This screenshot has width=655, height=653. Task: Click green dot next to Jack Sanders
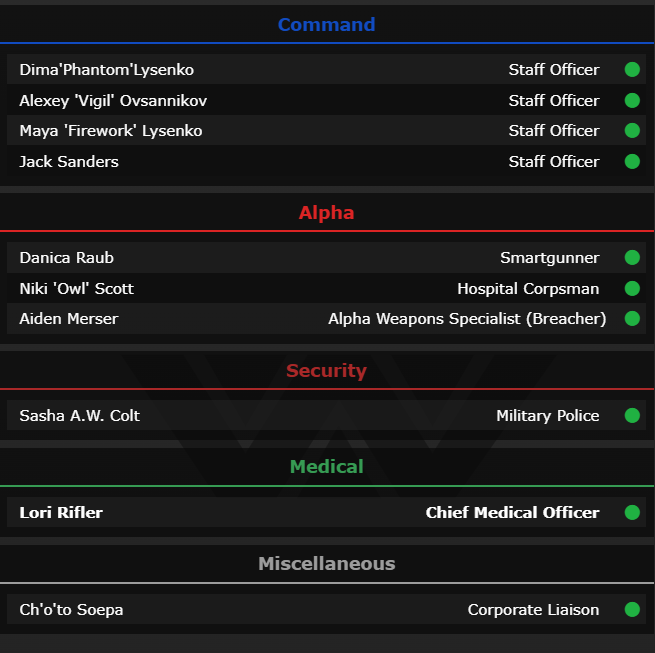632,161
